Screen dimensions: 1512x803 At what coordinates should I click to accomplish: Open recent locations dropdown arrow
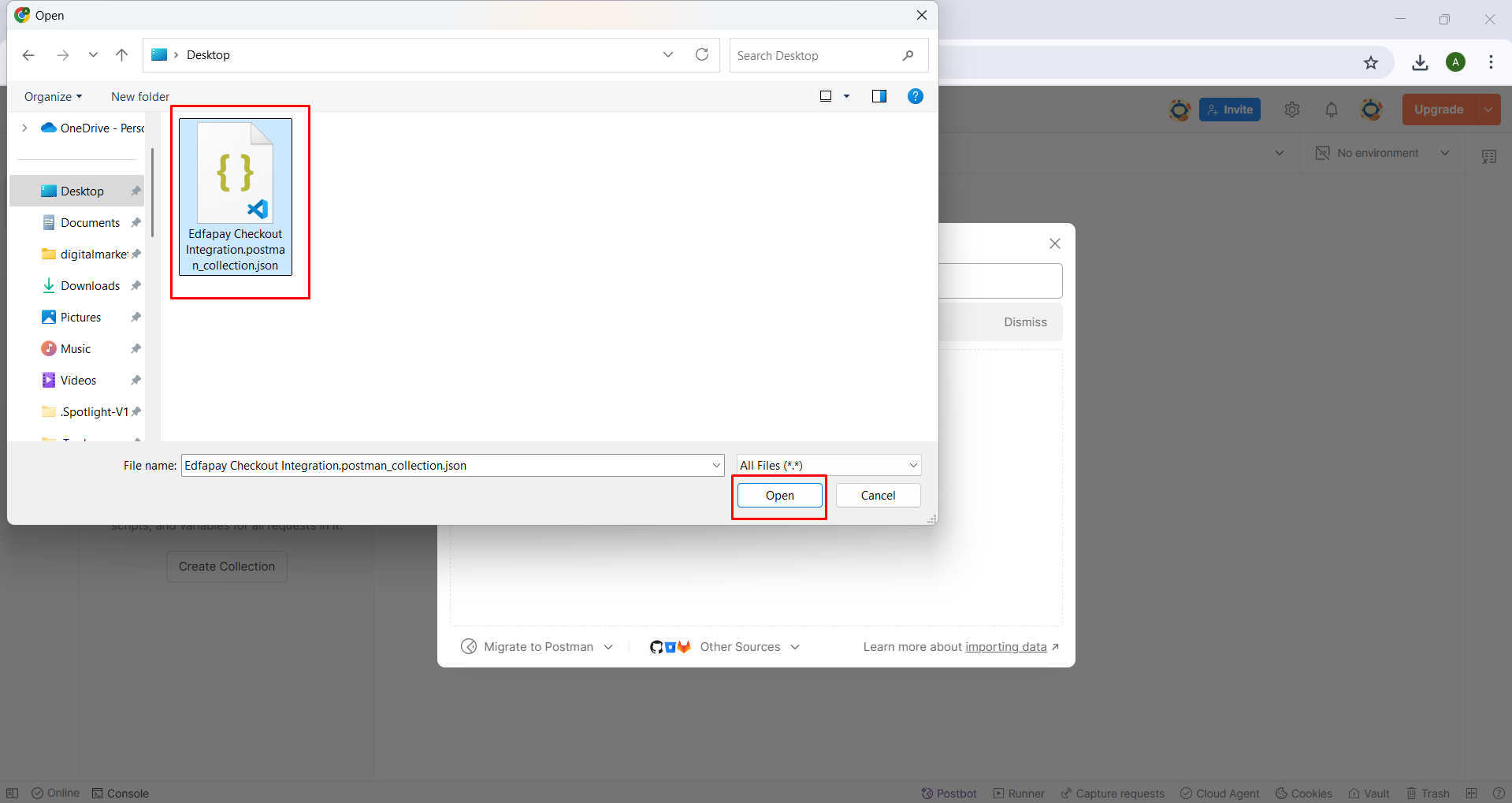93,55
